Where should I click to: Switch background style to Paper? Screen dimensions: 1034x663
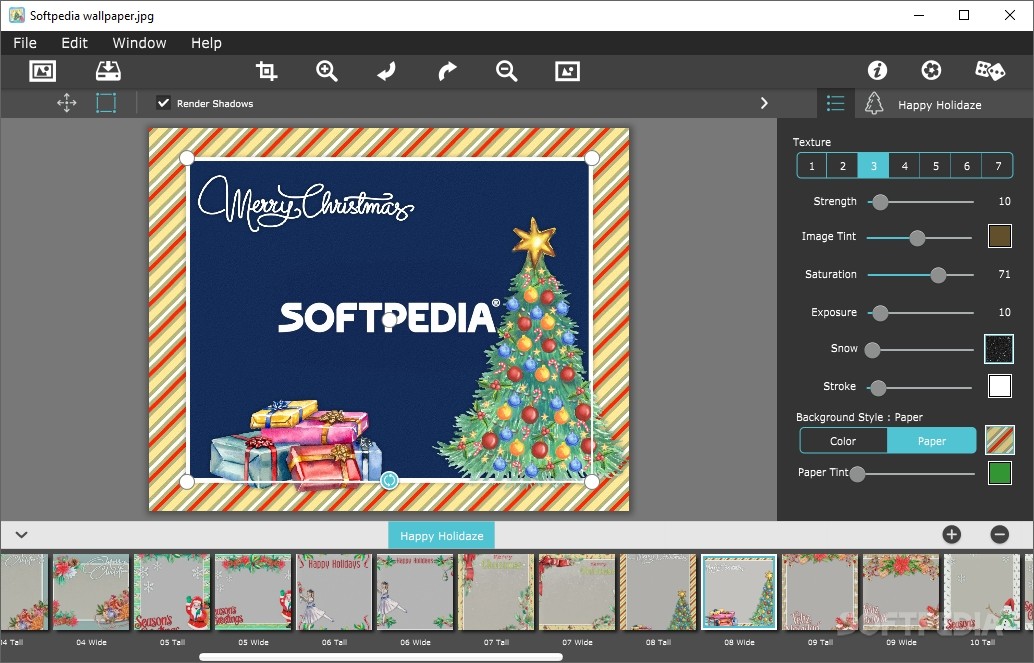click(932, 441)
